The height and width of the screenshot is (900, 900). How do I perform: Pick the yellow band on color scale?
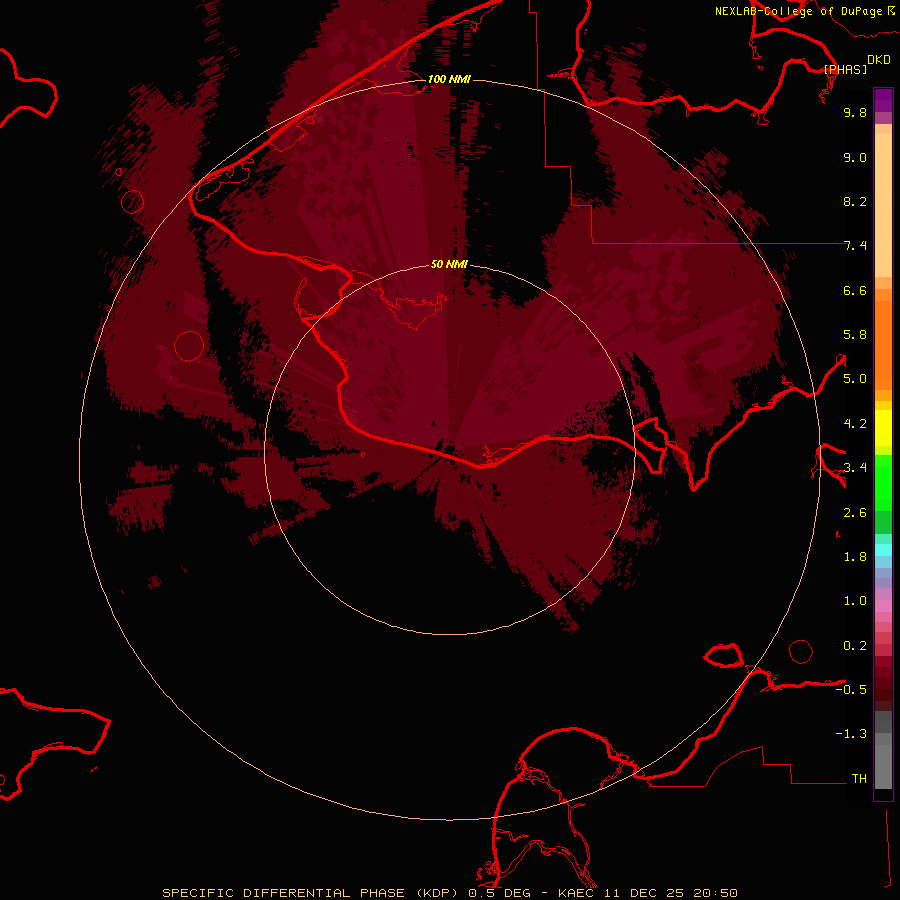883,428
